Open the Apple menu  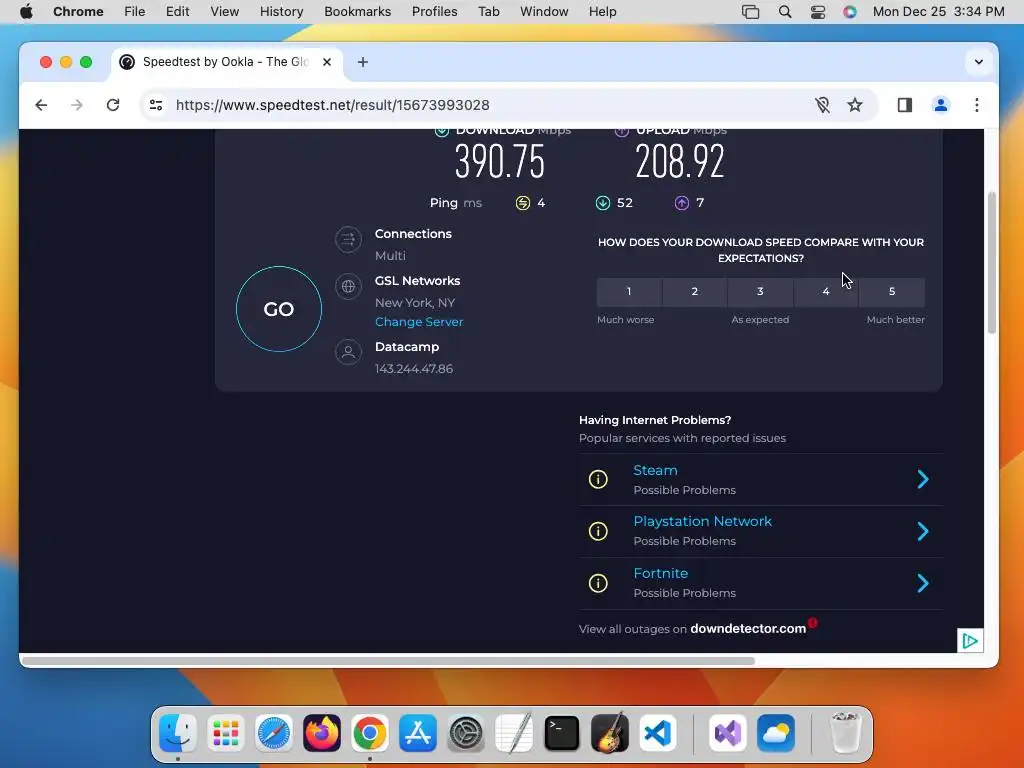pyautogui.click(x=26, y=12)
